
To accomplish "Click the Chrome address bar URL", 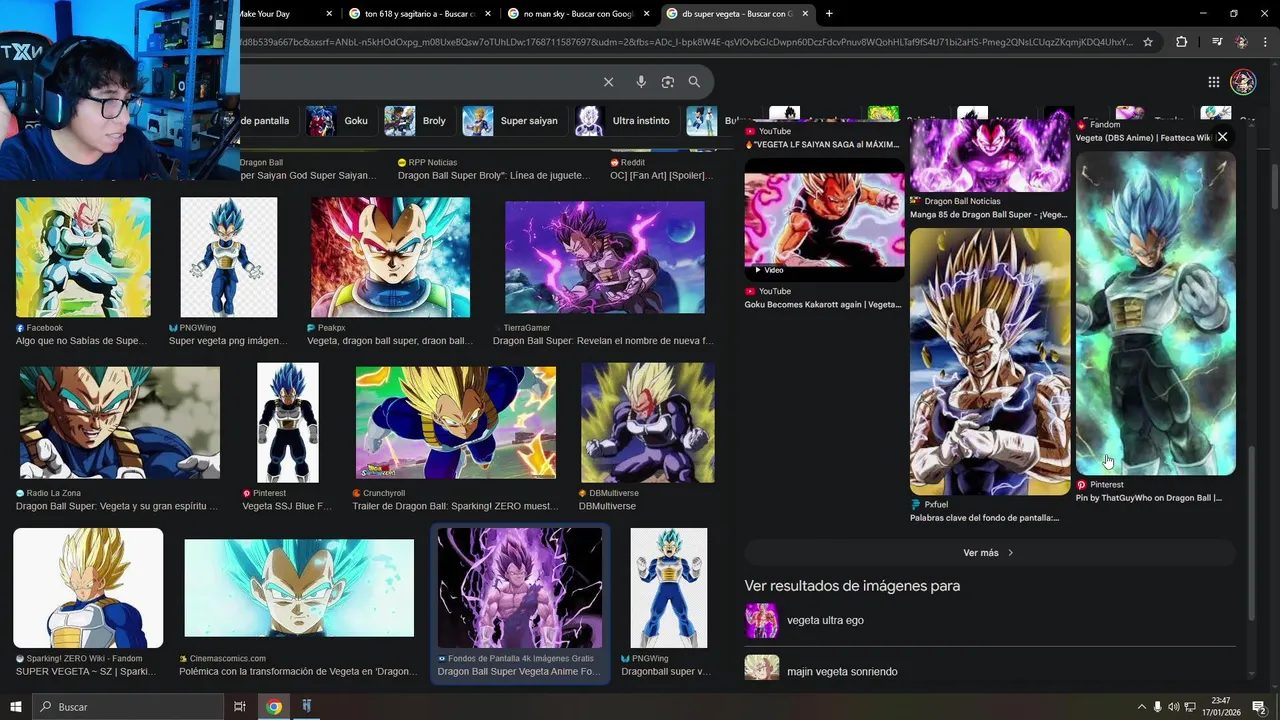I will coord(685,42).
